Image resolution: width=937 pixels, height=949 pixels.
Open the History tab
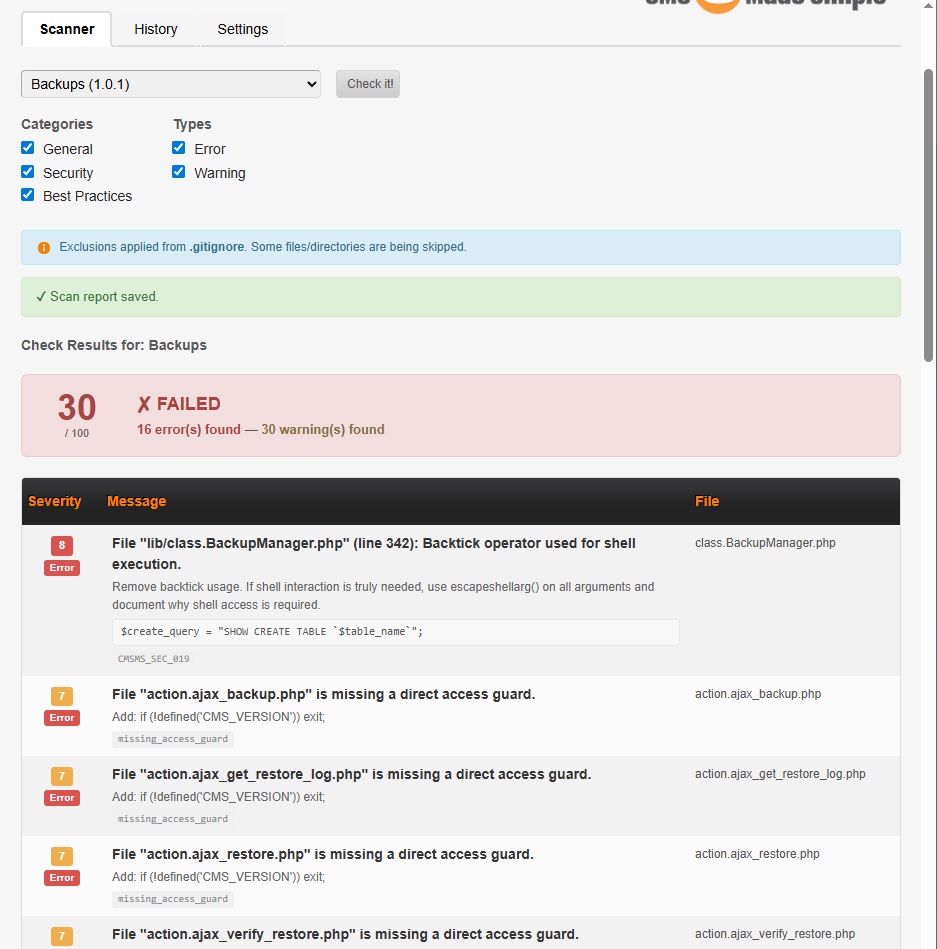pos(156,29)
